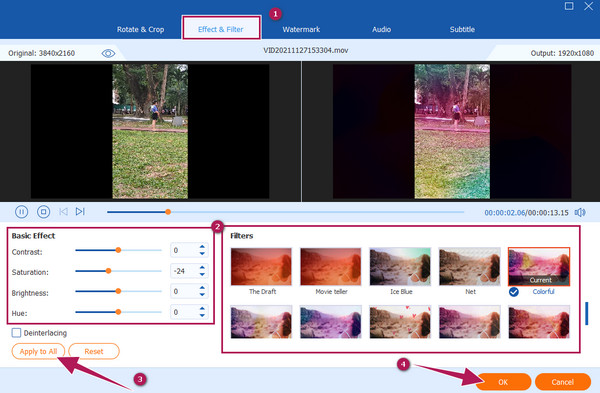
Task: Decrease Contrast value with down arrow
Action: click(202, 253)
